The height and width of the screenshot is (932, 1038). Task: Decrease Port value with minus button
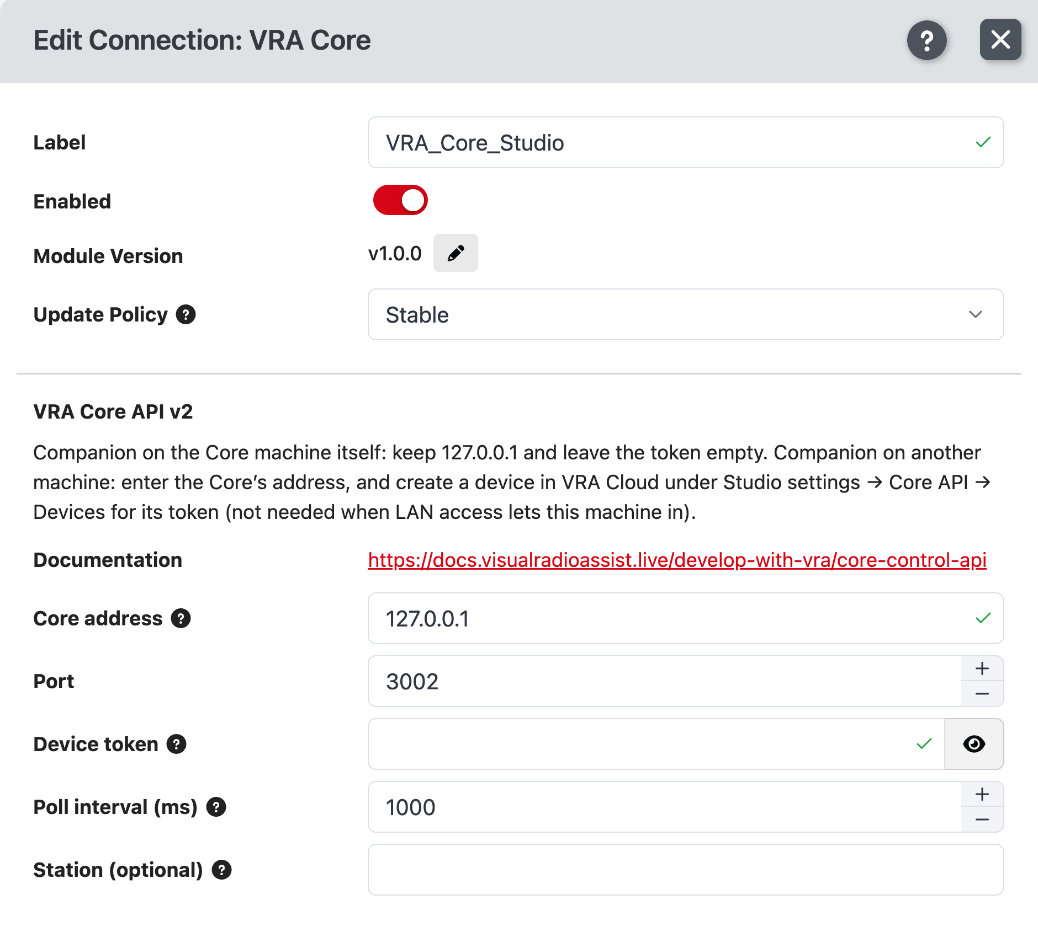click(x=982, y=694)
